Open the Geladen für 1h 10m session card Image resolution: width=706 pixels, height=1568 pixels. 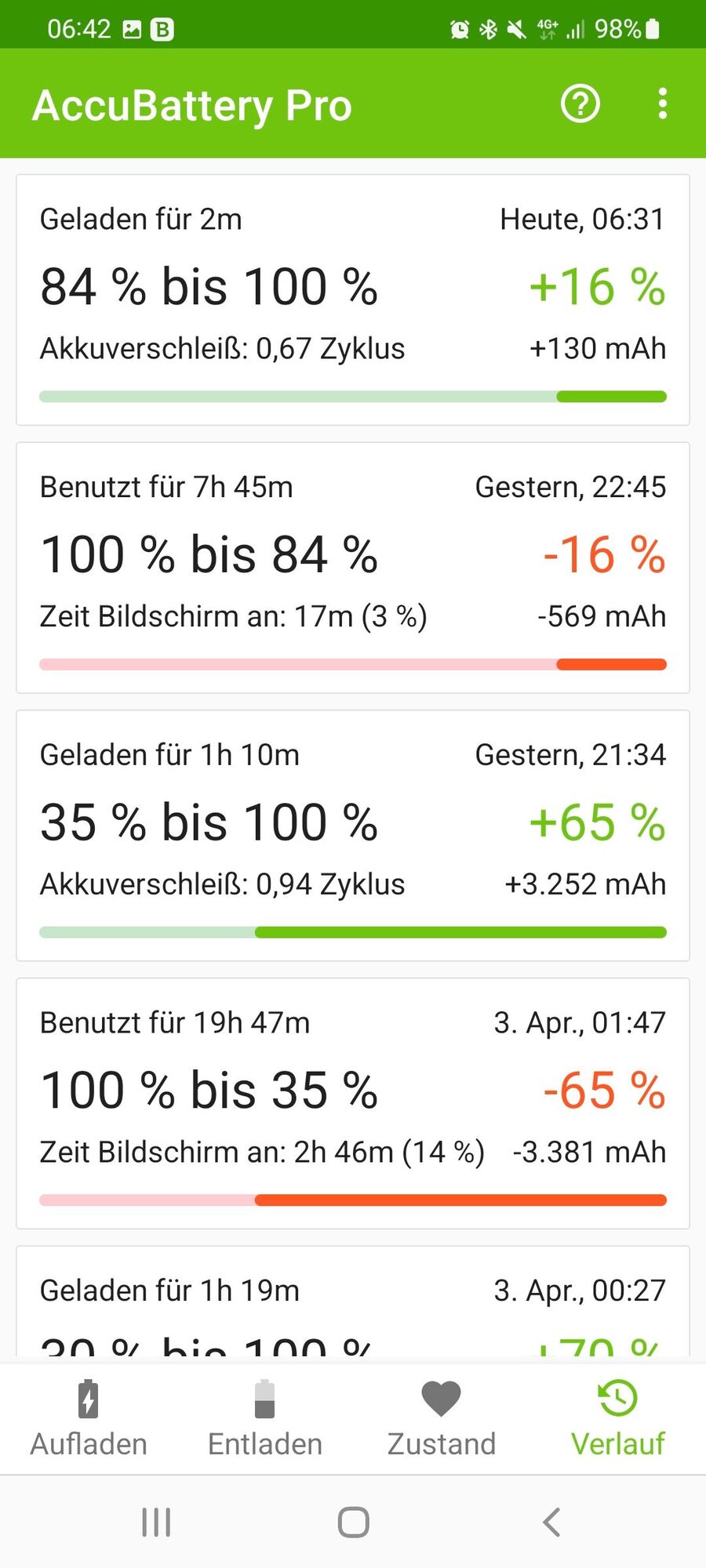353,836
